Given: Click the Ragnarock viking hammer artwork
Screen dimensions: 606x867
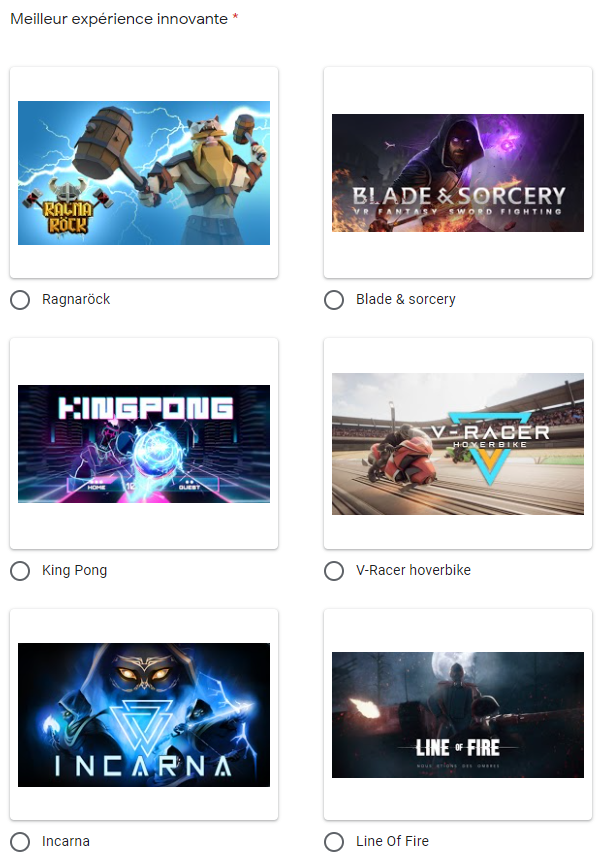Looking at the screenshot, I should [x=144, y=173].
